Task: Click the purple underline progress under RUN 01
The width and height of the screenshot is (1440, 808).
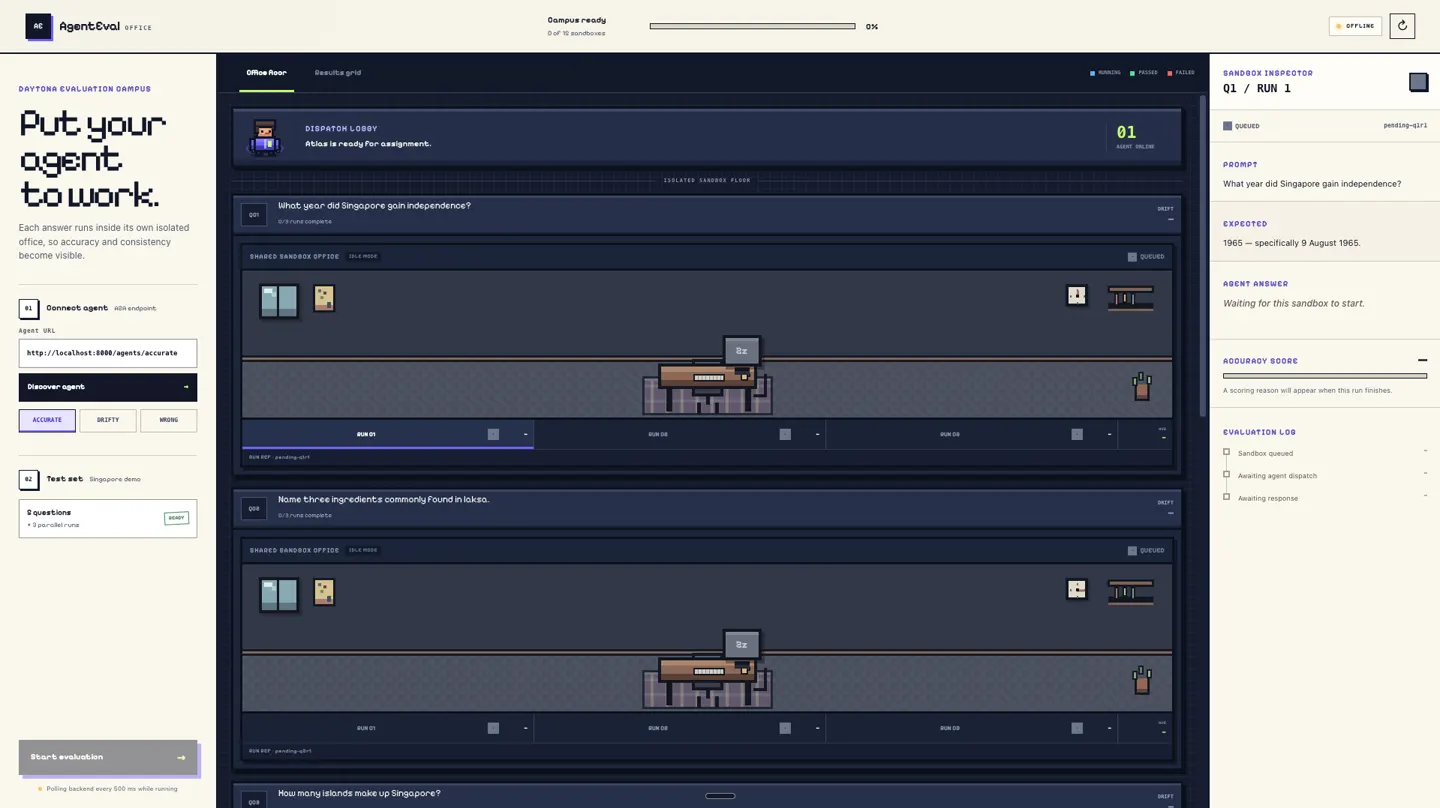Action: (x=388, y=447)
